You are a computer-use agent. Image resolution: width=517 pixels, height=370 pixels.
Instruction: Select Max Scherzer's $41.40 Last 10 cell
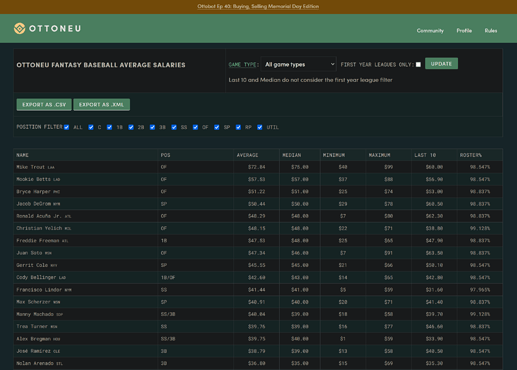(x=434, y=302)
